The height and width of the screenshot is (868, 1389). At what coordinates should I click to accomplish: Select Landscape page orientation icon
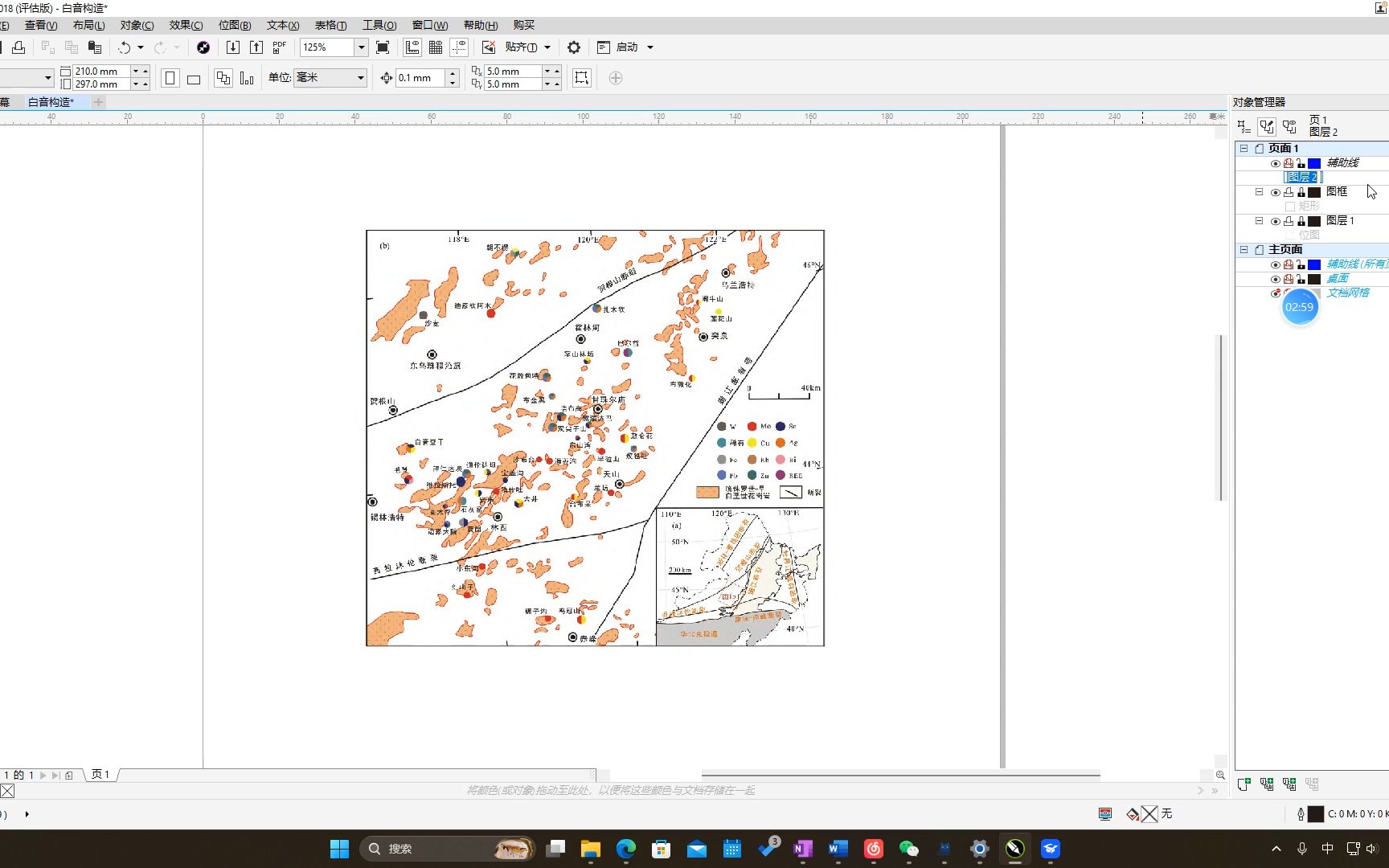(x=194, y=78)
